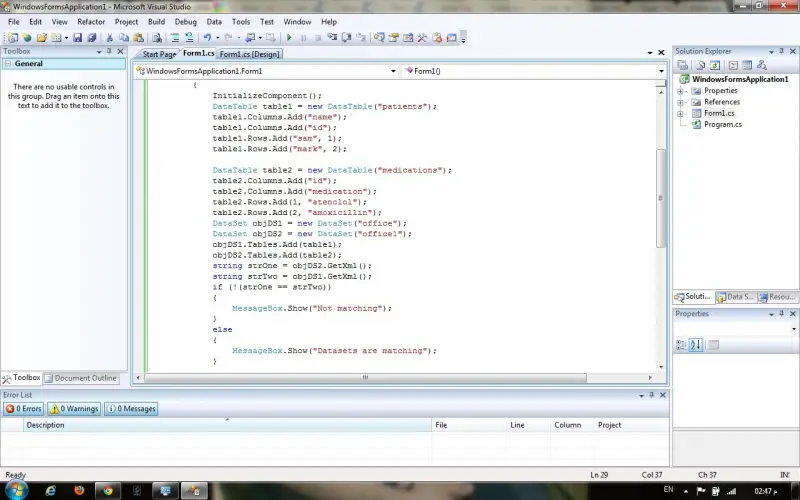Viewport: 800px width, 500px height.
Task: Open the Refactor menu
Action: pos(91,22)
